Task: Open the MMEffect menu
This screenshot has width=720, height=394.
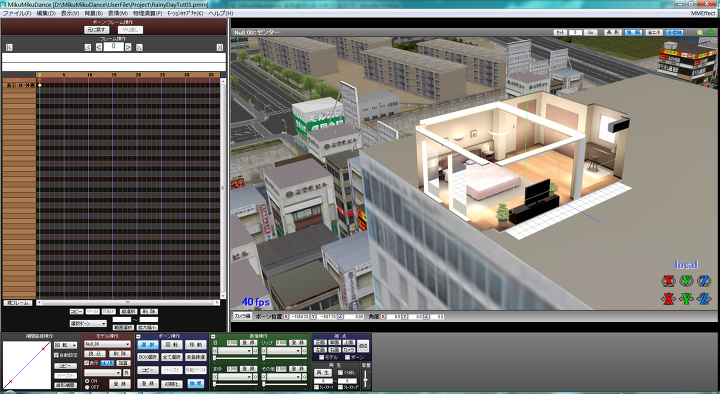Action: click(703, 13)
